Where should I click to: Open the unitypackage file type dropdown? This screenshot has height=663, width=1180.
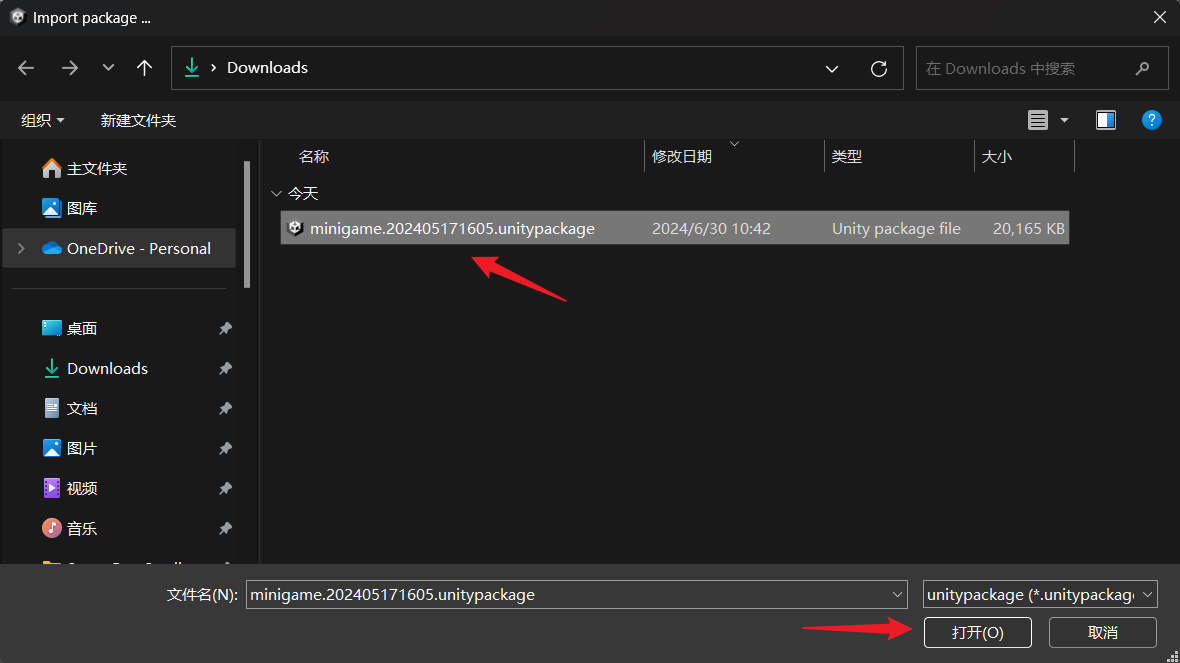coord(1146,594)
